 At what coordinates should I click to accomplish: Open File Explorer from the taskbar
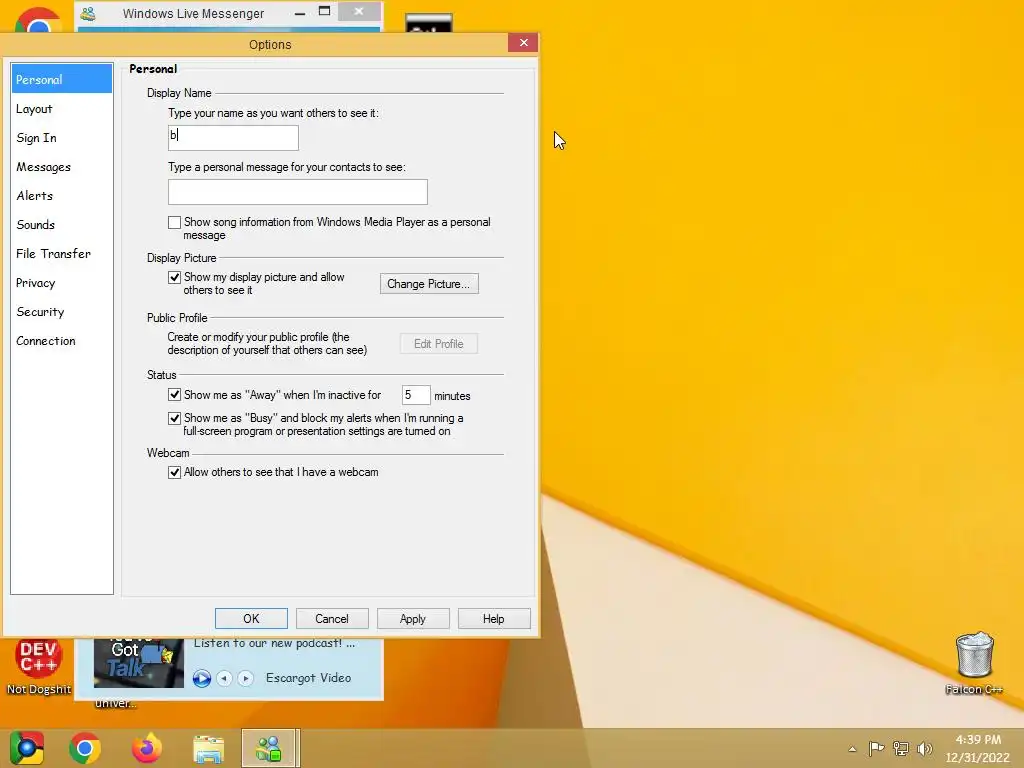[208, 749]
